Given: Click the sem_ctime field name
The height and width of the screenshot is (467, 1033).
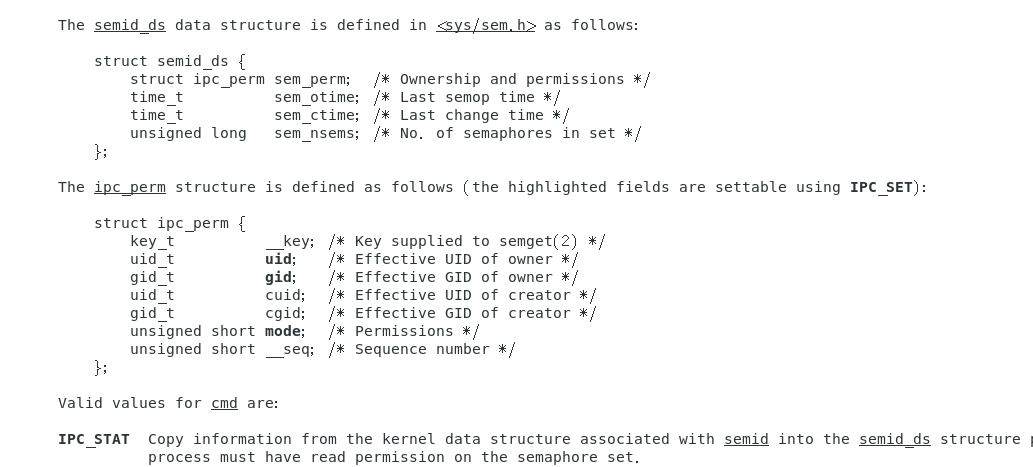Looking at the screenshot, I should (315, 115).
